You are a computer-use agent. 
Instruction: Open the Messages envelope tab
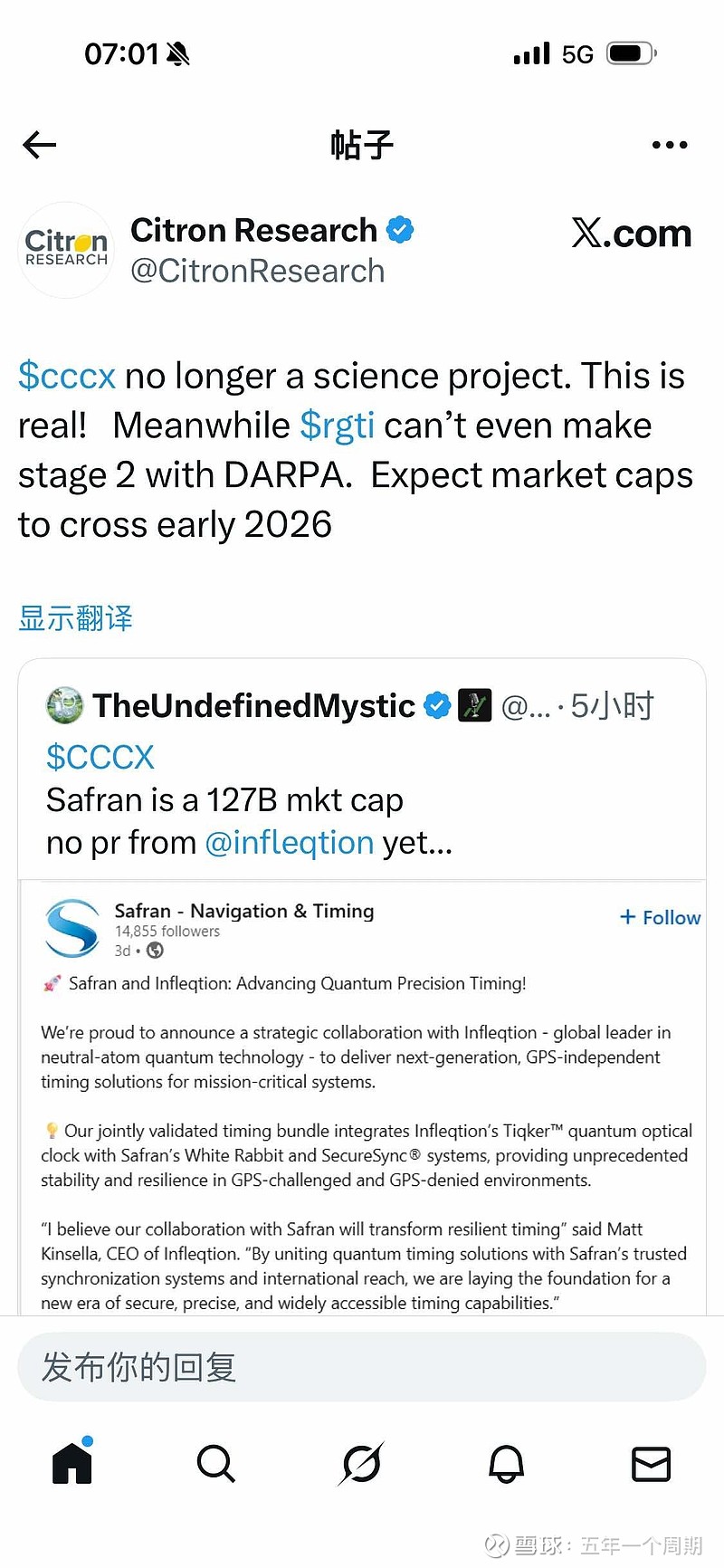tap(651, 1463)
